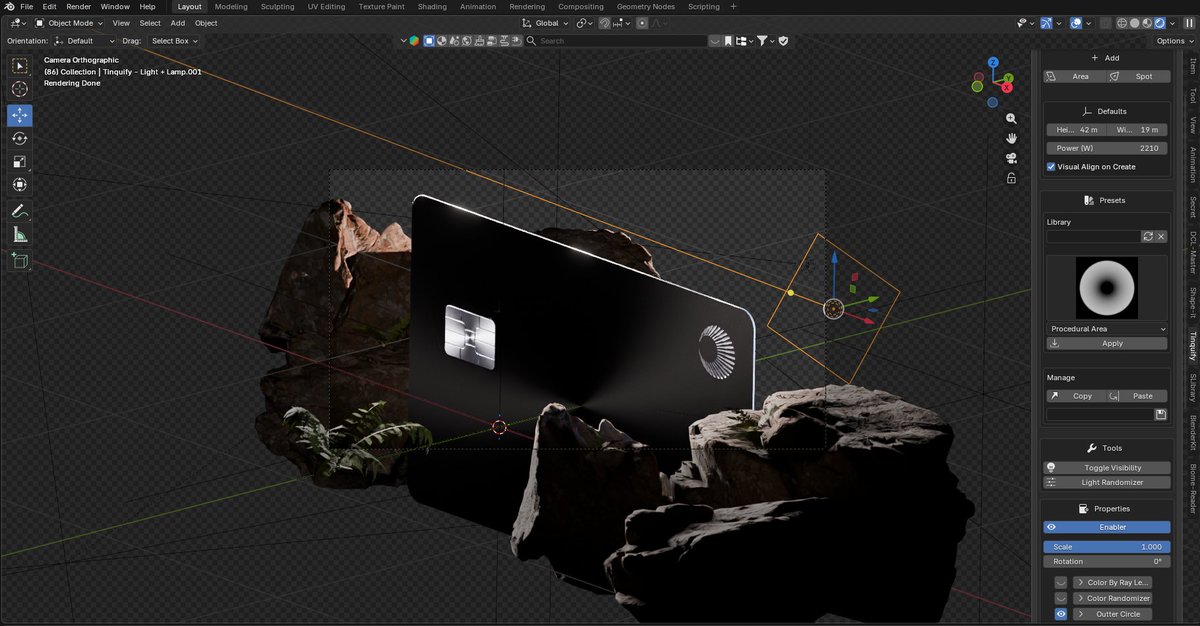
Task: Clear the library field with X icon
Action: pyautogui.click(x=1161, y=237)
